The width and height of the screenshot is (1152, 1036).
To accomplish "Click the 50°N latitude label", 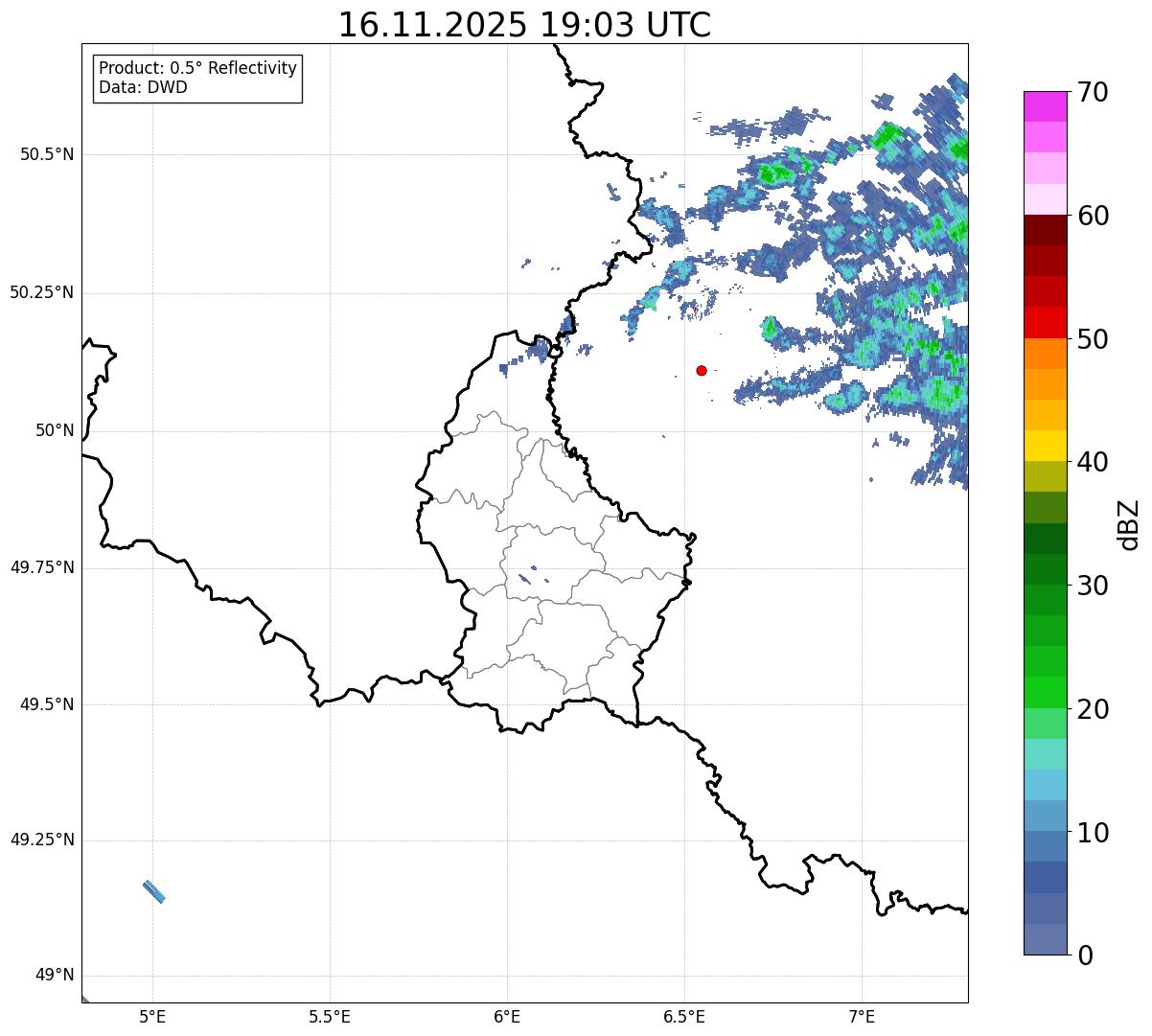I will point(55,430).
